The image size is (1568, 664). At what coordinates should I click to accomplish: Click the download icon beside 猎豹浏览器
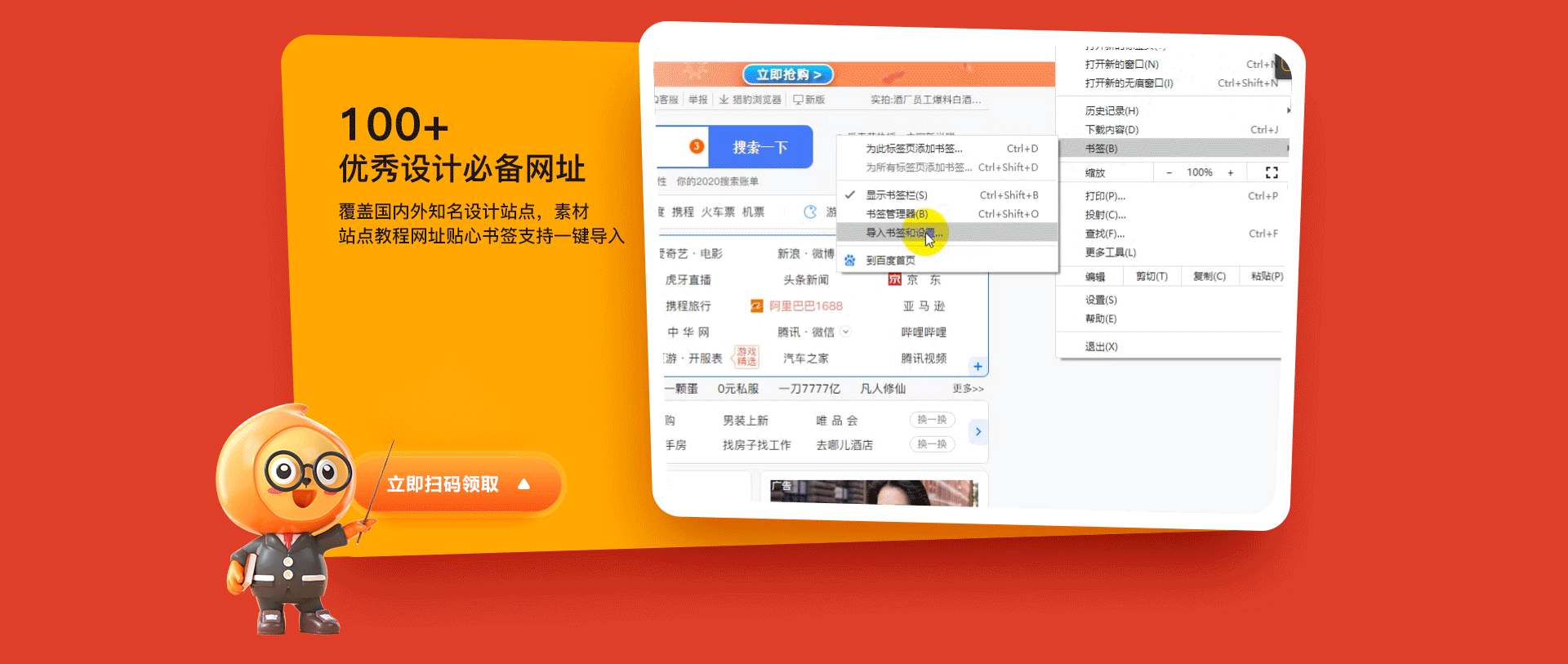724,100
